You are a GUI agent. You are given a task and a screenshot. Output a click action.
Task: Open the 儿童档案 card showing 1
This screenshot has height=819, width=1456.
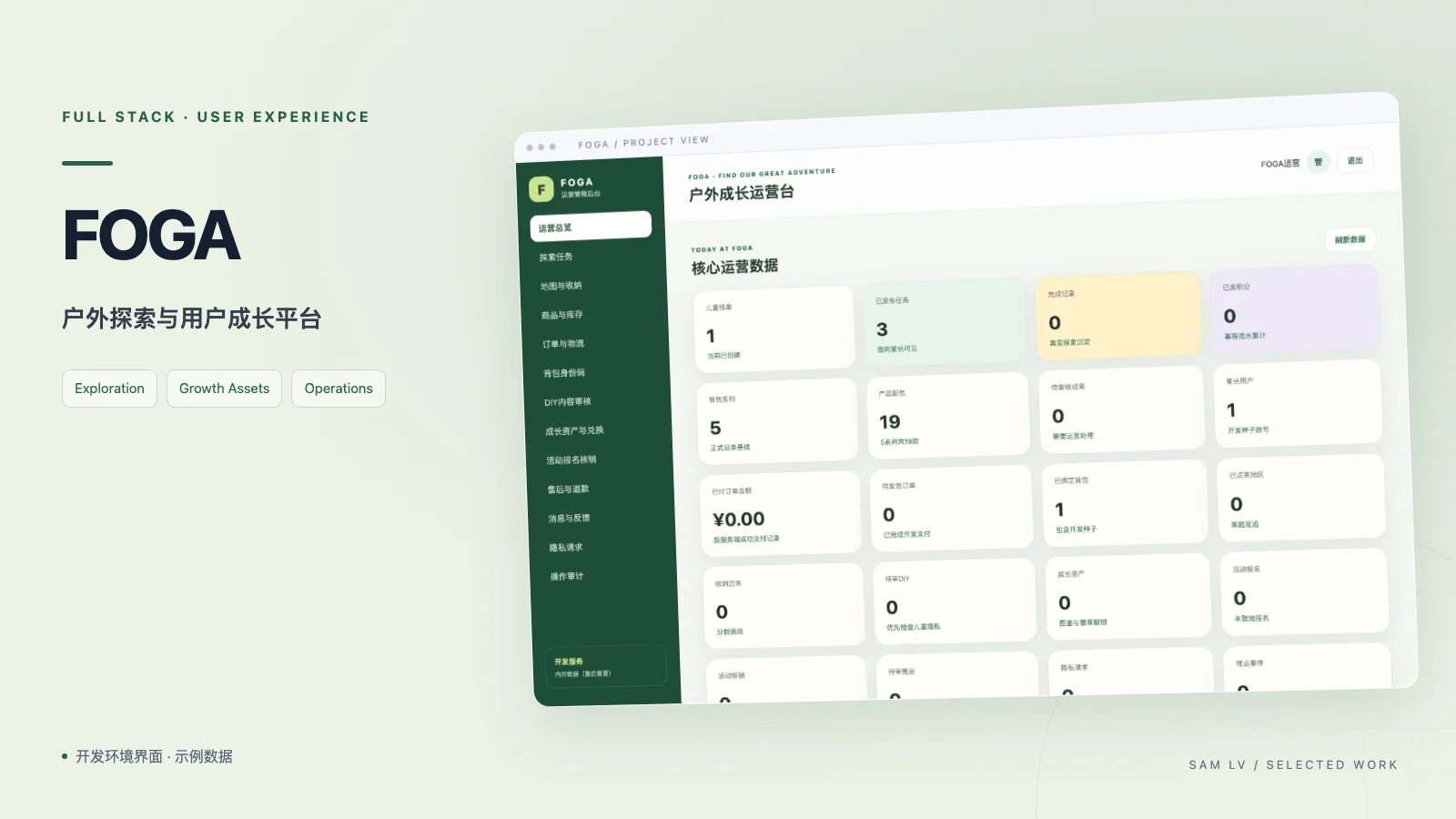pyautogui.click(x=774, y=330)
